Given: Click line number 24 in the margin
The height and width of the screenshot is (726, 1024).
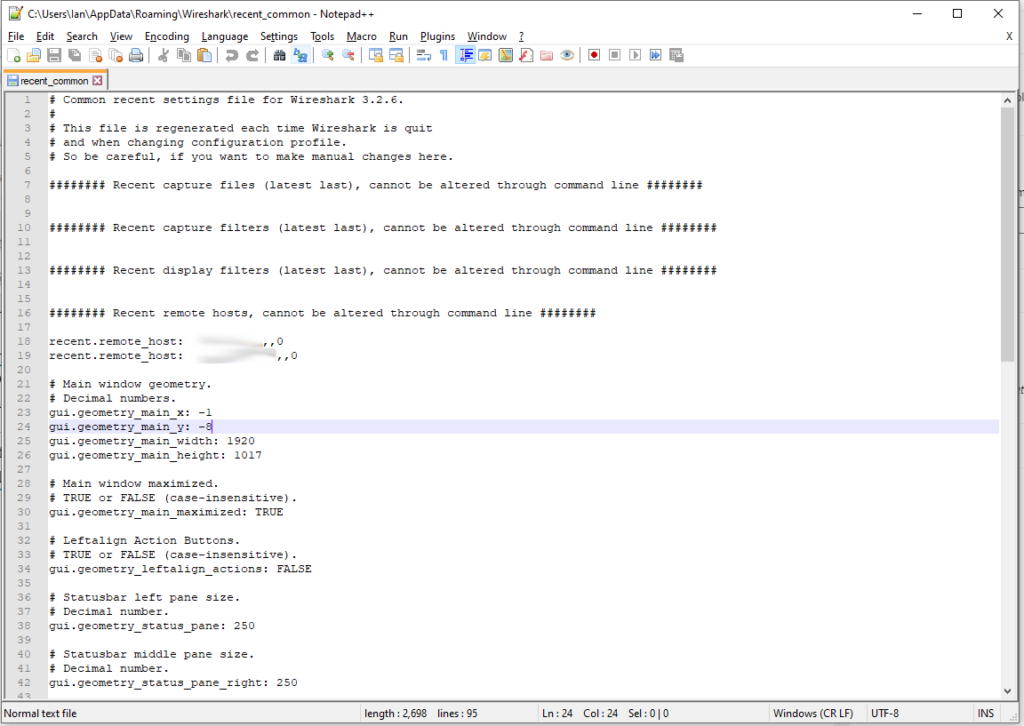Looking at the screenshot, I should pyautogui.click(x=24, y=427).
